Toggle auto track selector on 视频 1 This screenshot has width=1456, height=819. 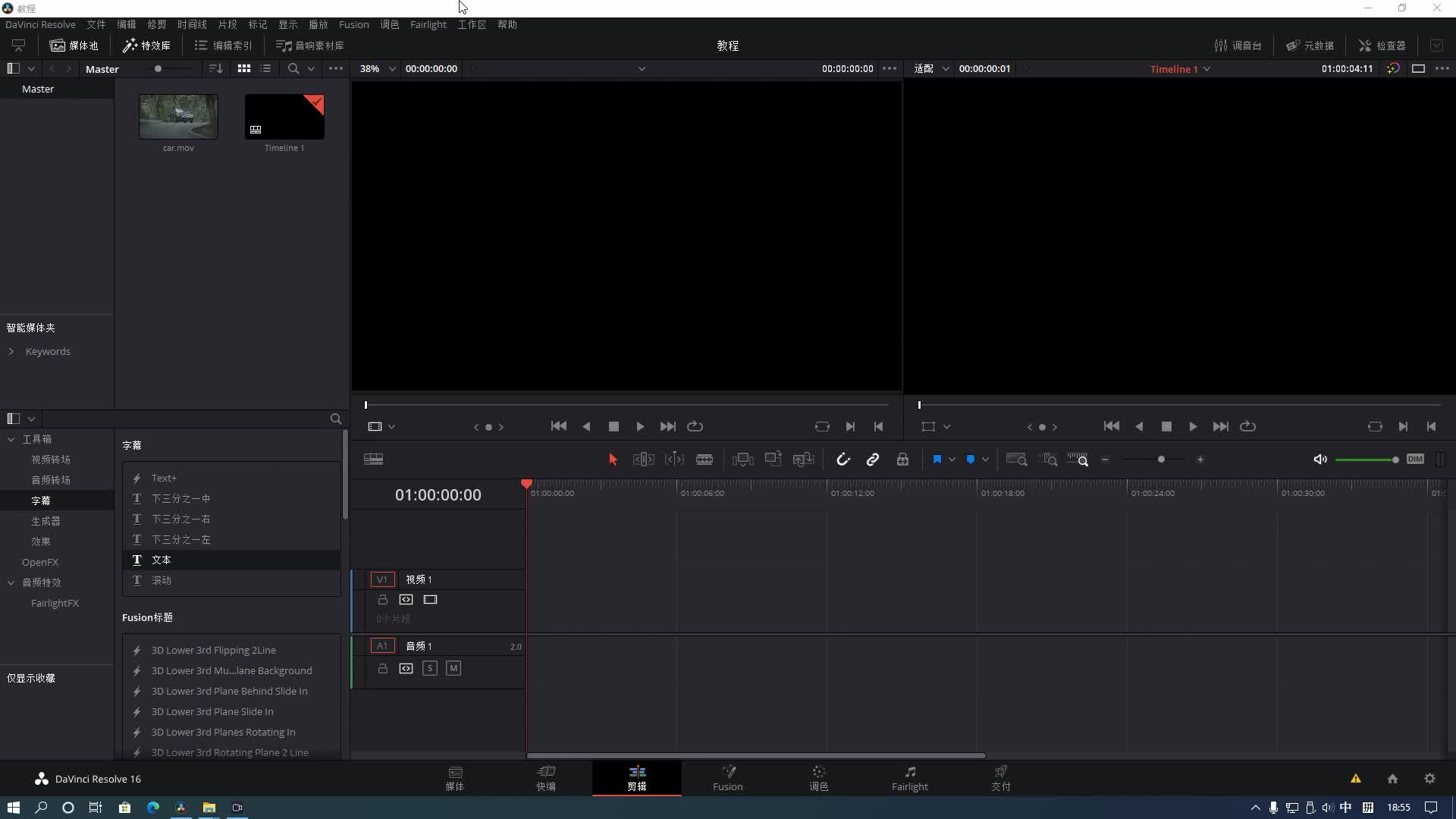pyautogui.click(x=406, y=600)
